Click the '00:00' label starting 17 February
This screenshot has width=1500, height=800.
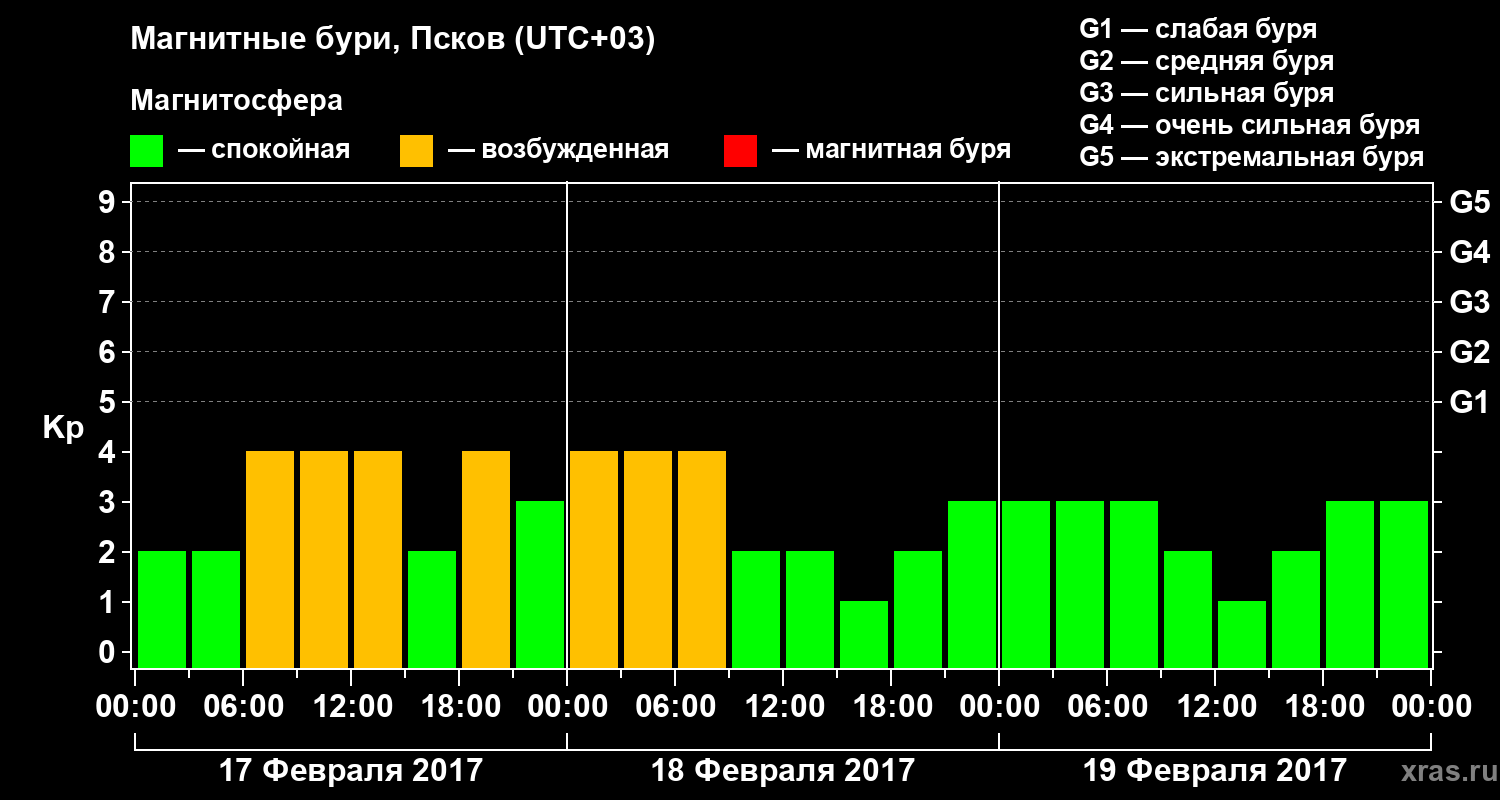pyautogui.click(x=135, y=707)
